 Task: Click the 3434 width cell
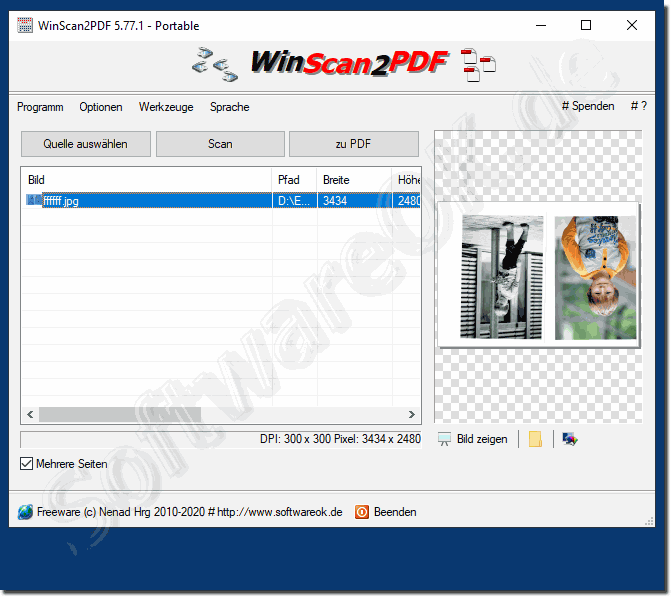pyautogui.click(x=354, y=200)
